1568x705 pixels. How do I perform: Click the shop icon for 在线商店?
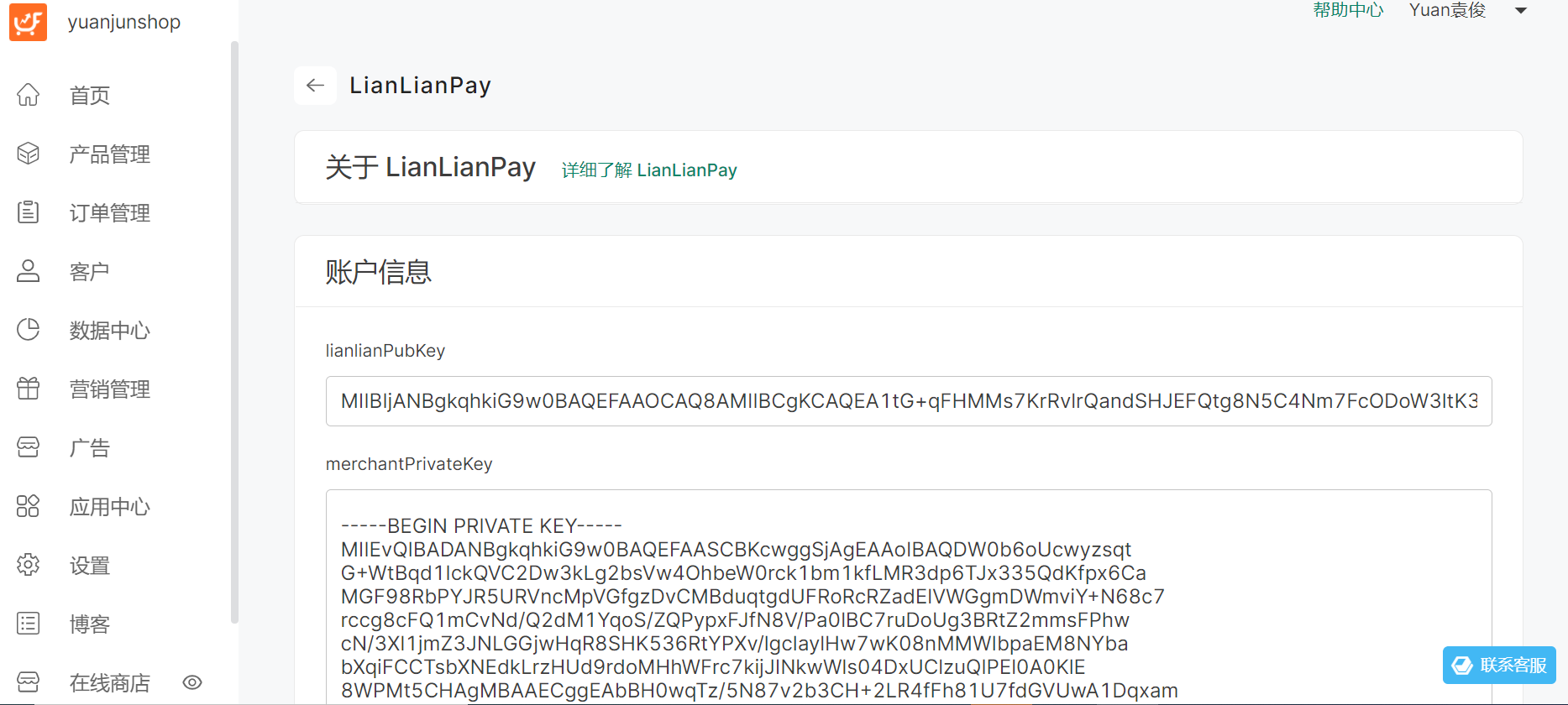(x=29, y=681)
